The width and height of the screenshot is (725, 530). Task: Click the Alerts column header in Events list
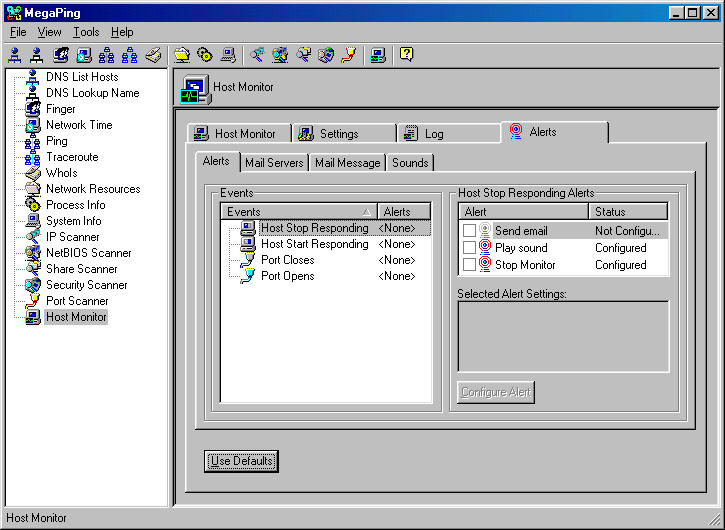pyautogui.click(x=404, y=211)
